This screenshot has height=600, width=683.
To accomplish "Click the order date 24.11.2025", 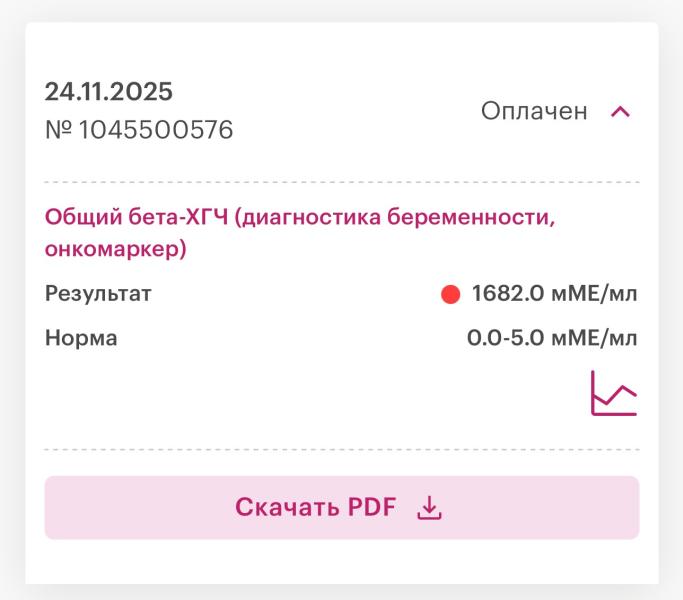I will (109, 92).
